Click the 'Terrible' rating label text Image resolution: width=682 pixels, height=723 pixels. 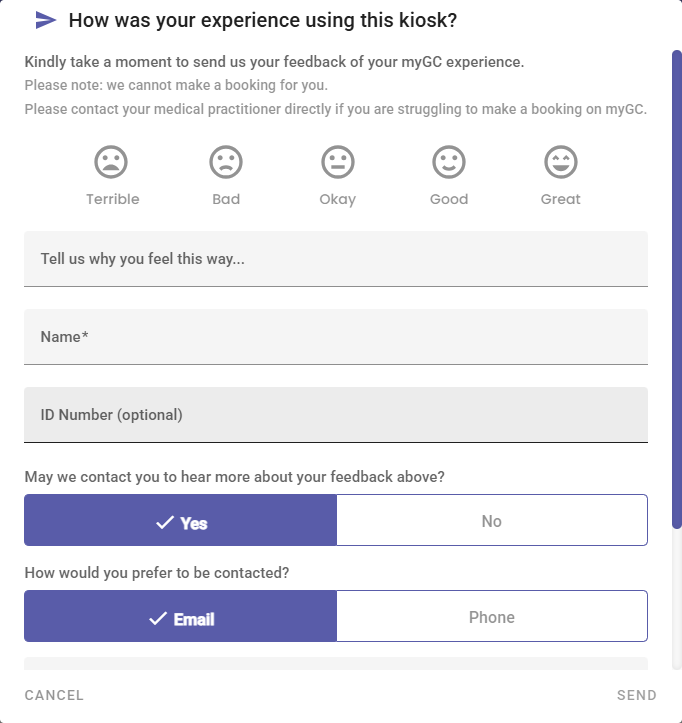tap(112, 199)
